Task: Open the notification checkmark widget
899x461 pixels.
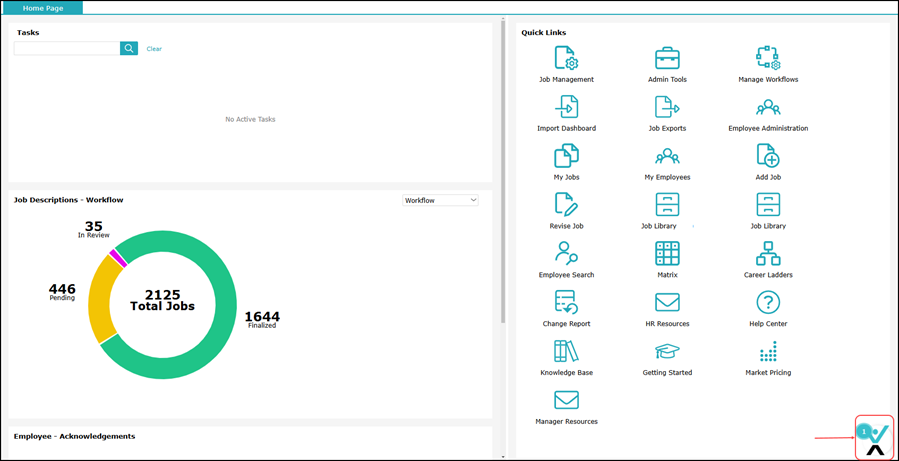Action: click(873, 437)
